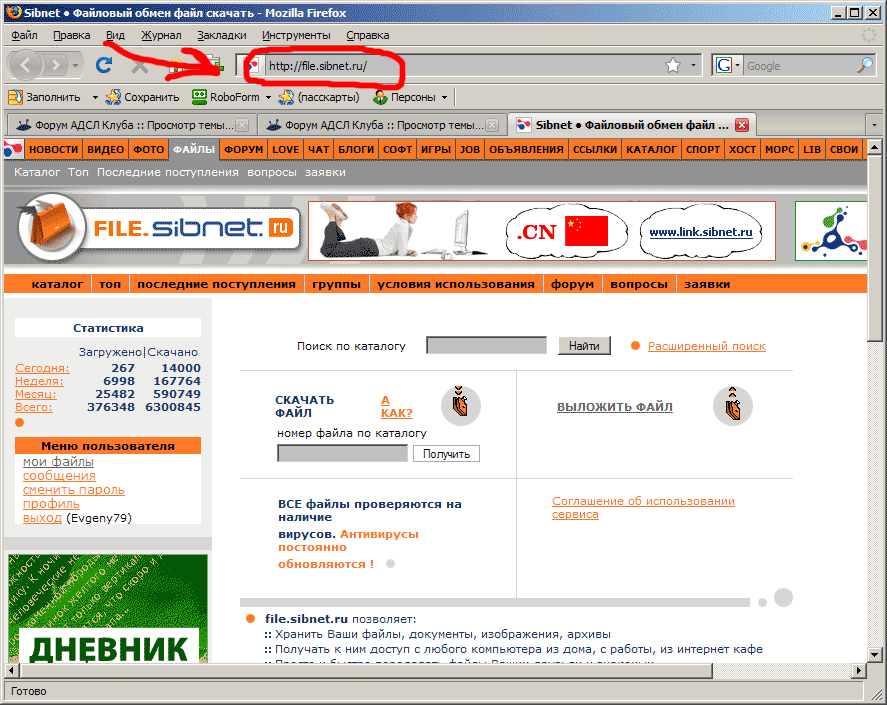Open the НОВОСТИ site section
Viewport: 887px width, 705px height.
click(x=54, y=149)
